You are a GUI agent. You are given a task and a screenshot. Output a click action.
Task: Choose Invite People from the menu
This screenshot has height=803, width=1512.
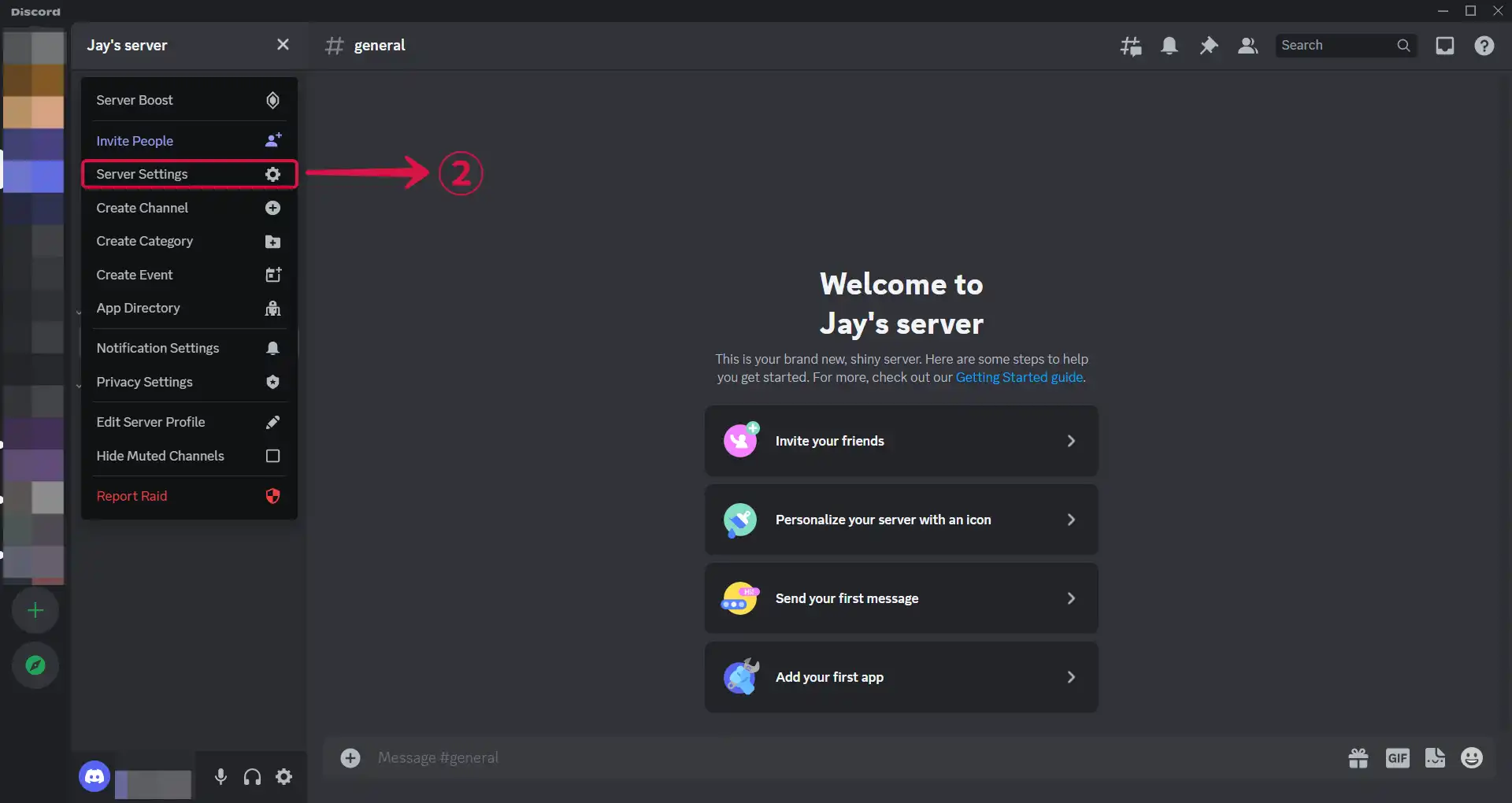tap(189, 141)
